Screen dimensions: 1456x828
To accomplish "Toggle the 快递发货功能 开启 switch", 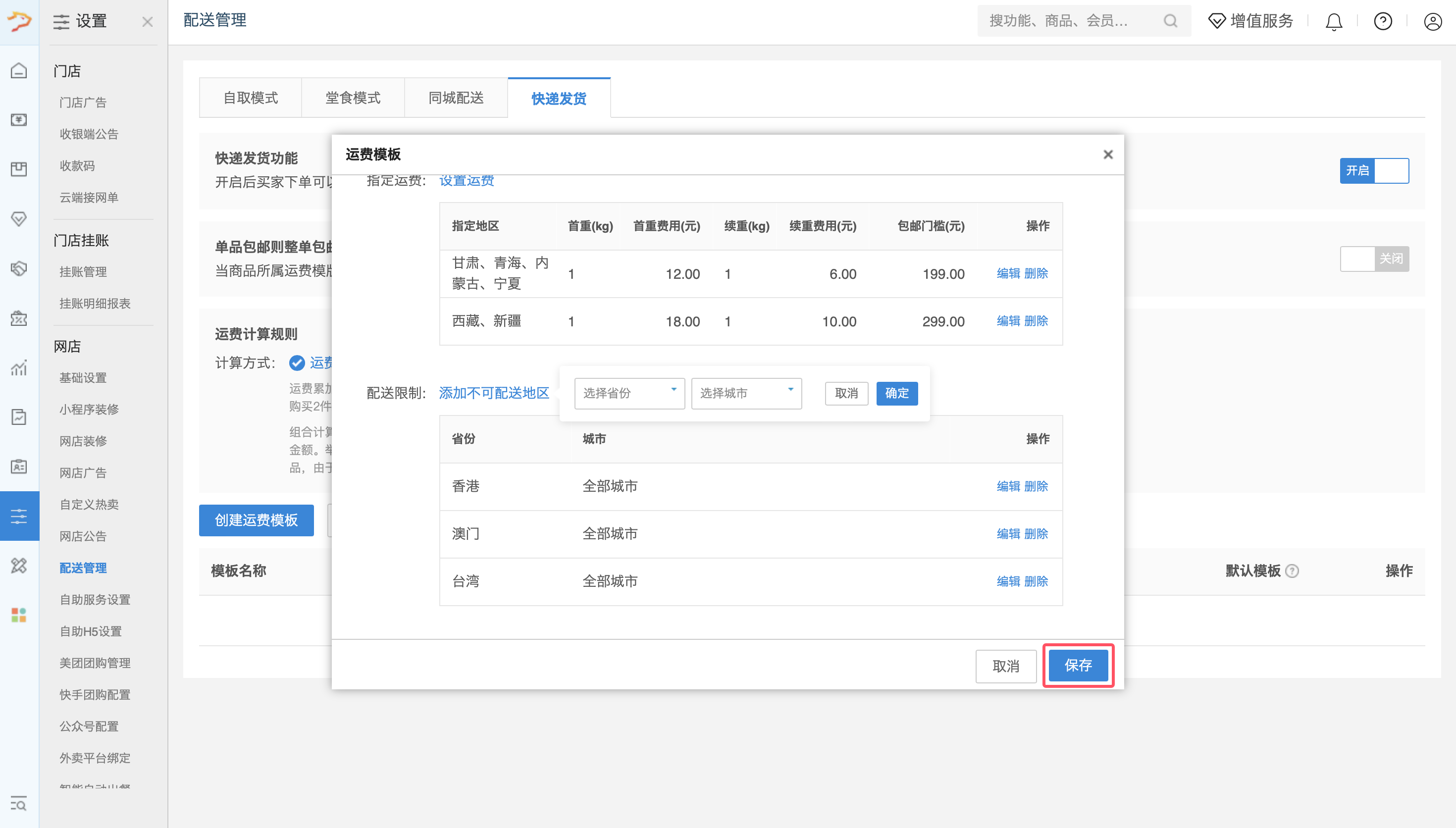I will tap(1374, 171).
